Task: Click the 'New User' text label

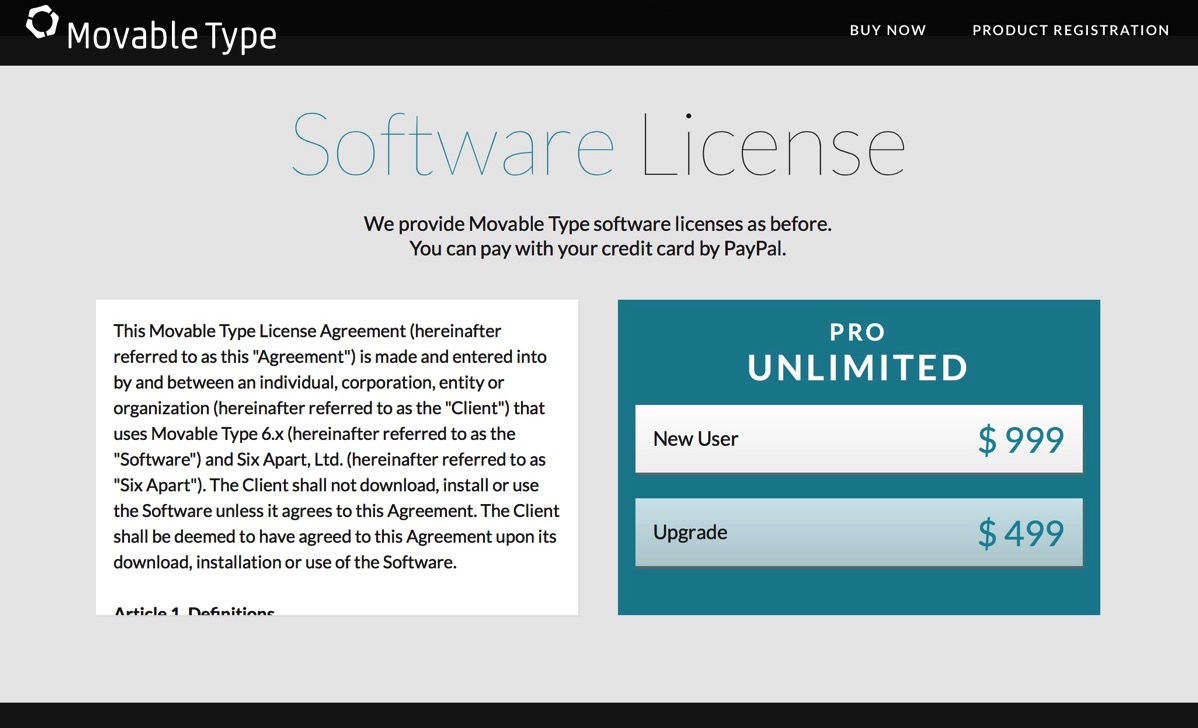Action: [x=695, y=438]
